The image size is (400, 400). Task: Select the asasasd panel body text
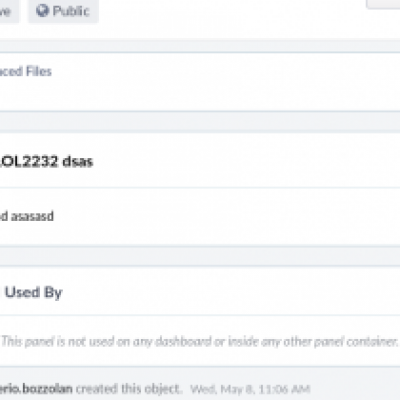tap(27, 216)
